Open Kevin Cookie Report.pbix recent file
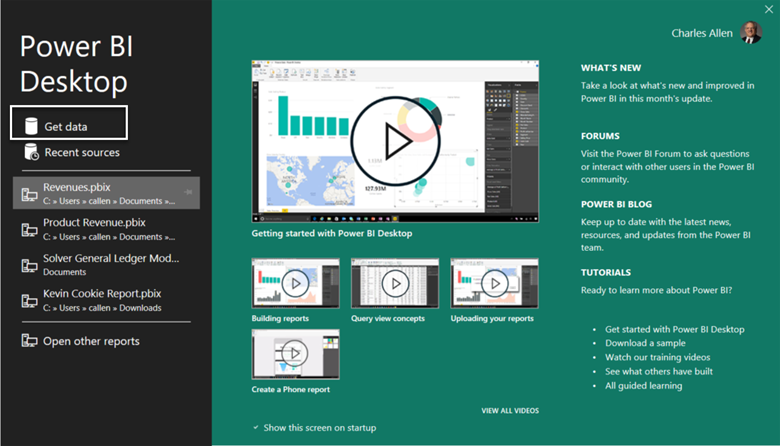Screen dimensions: 780x446 click(x=100, y=300)
